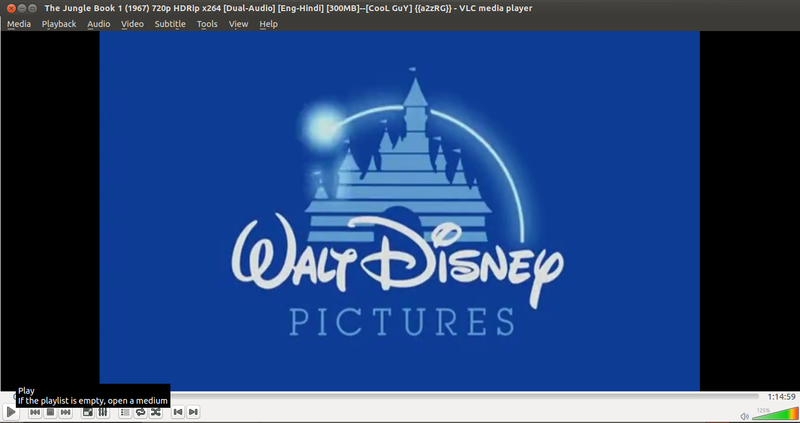Open the Subtitle menu
The width and height of the screenshot is (800, 423).
(x=170, y=24)
